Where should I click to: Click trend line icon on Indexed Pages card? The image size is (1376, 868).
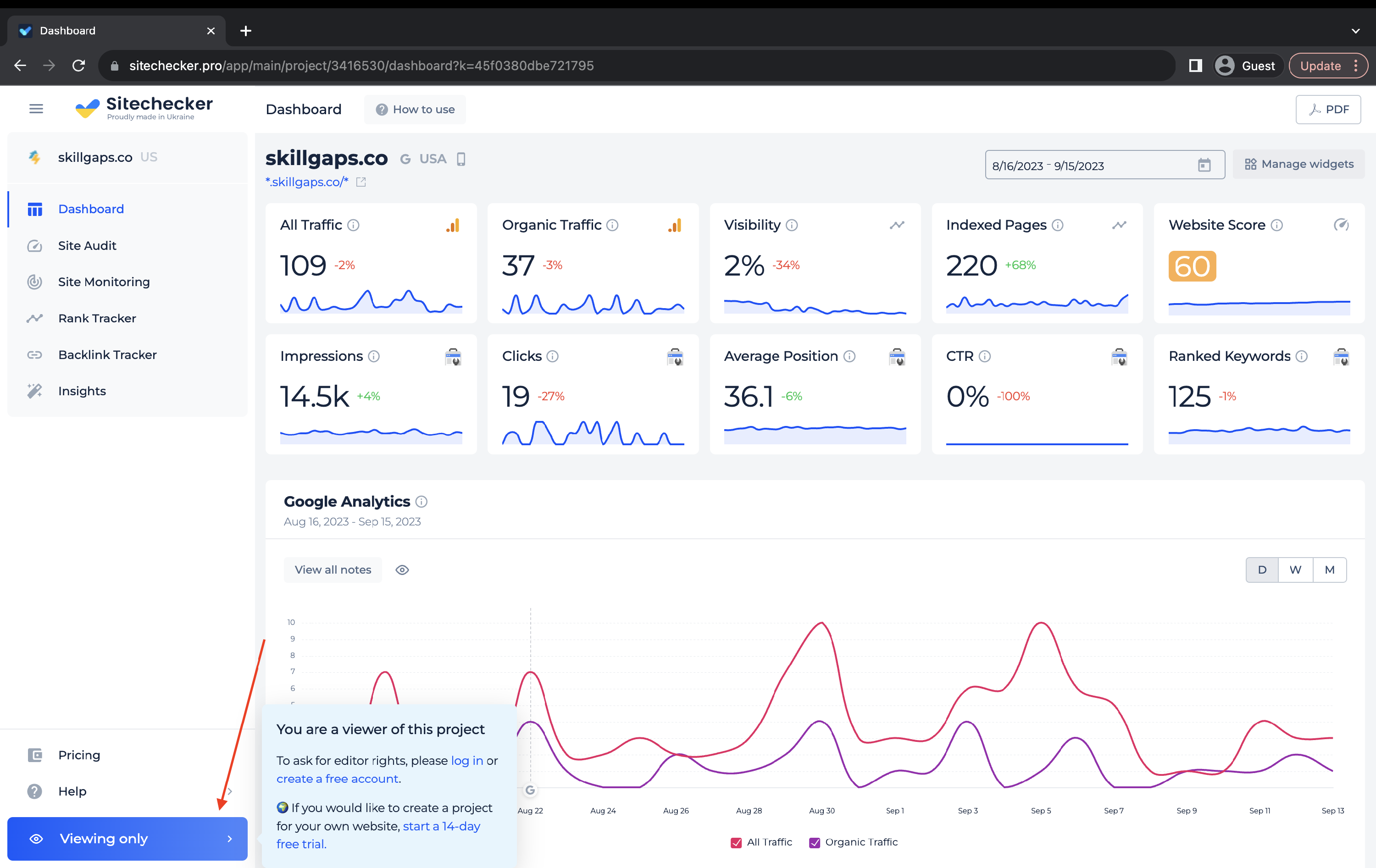pyautogui.click(x=1120, y=225)
